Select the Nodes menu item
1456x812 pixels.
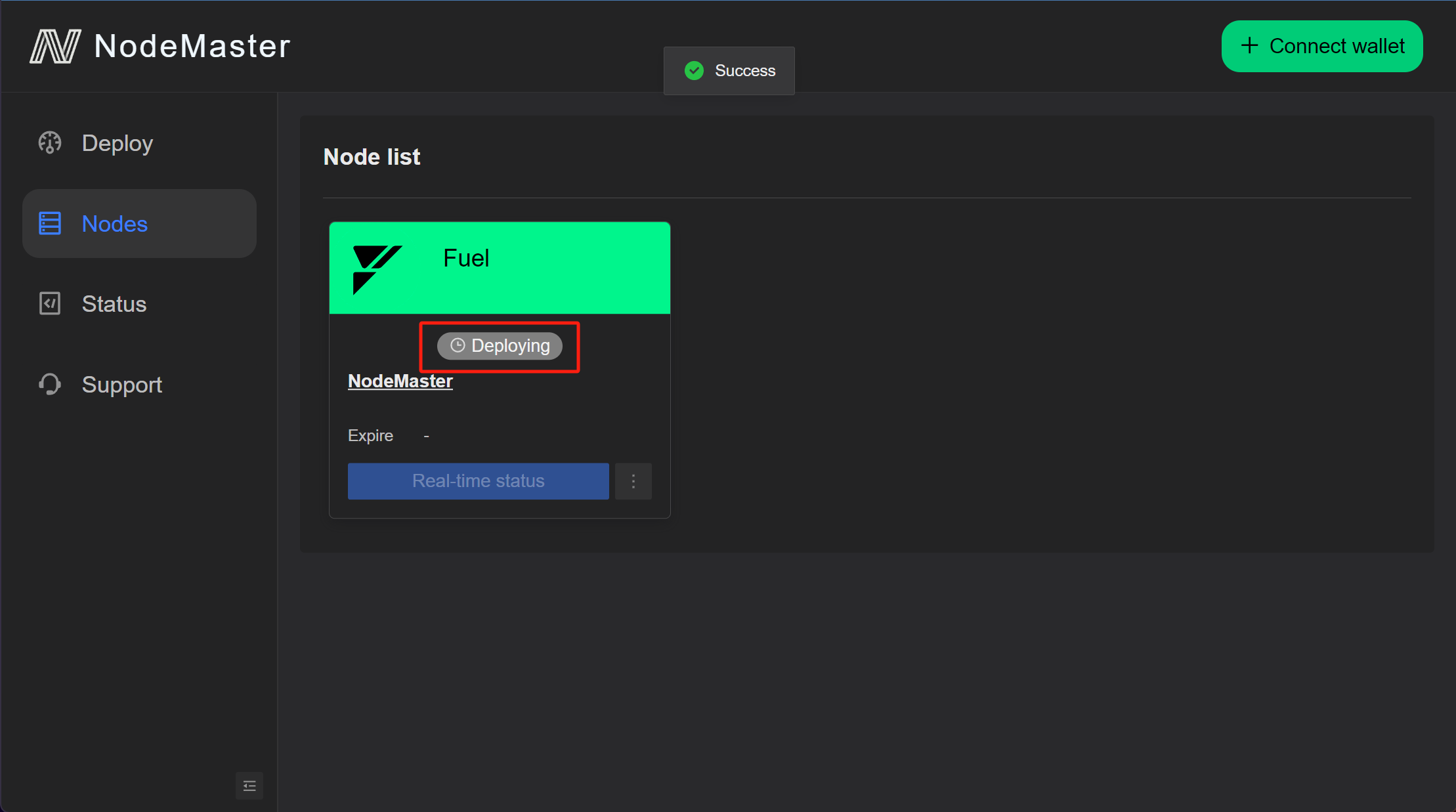pyautogui.click(x=139, y=224)
